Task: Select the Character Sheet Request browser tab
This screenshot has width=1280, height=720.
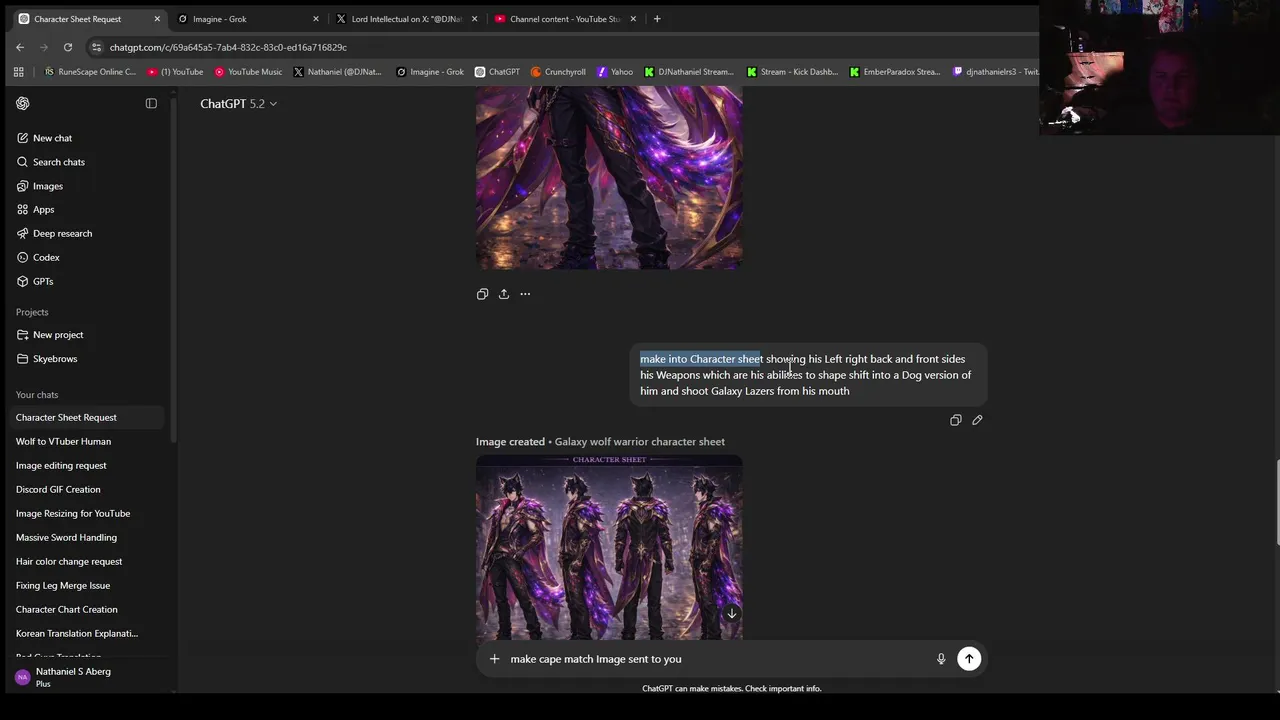Action: 88,19
